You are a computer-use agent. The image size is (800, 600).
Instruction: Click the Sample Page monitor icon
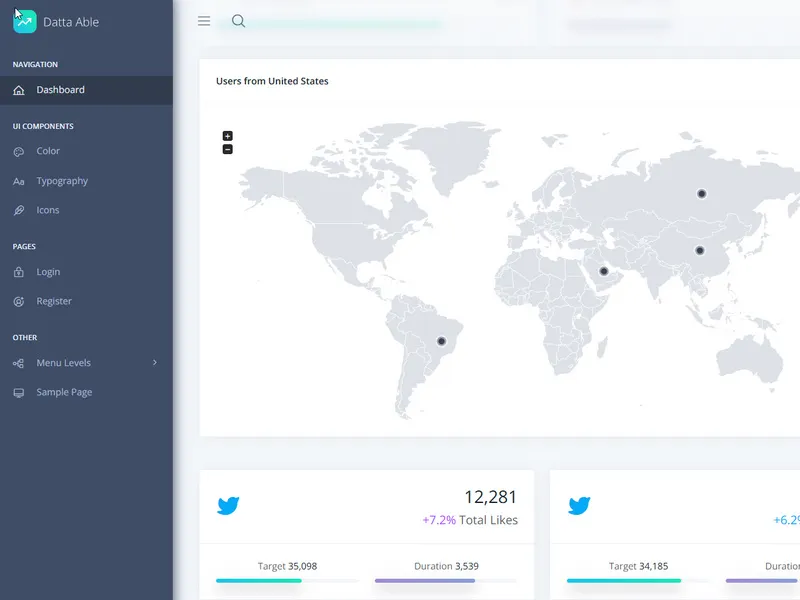tap(18, 392)
